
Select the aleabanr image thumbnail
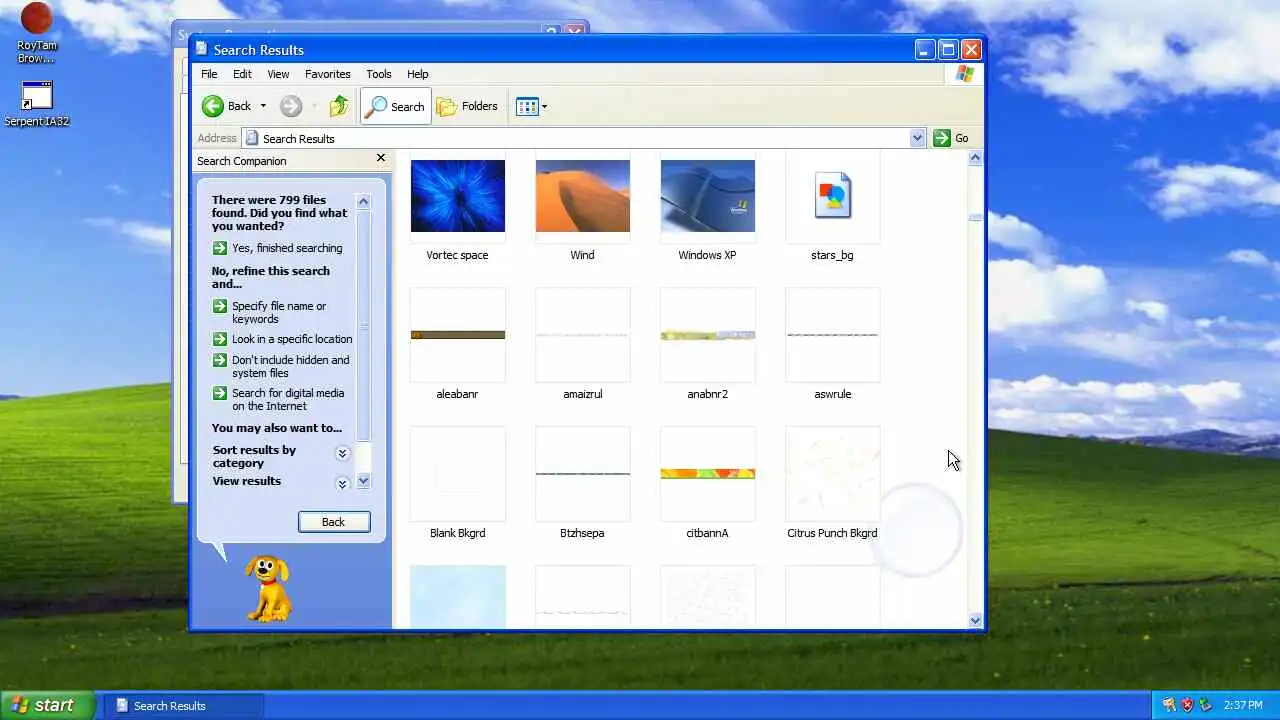(x=458, y=335)
